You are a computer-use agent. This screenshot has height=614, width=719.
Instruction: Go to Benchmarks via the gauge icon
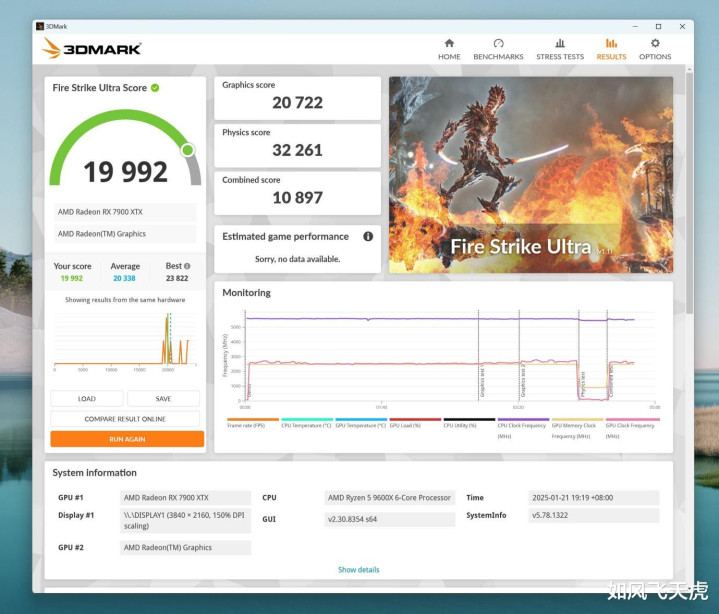click(498, 43)
